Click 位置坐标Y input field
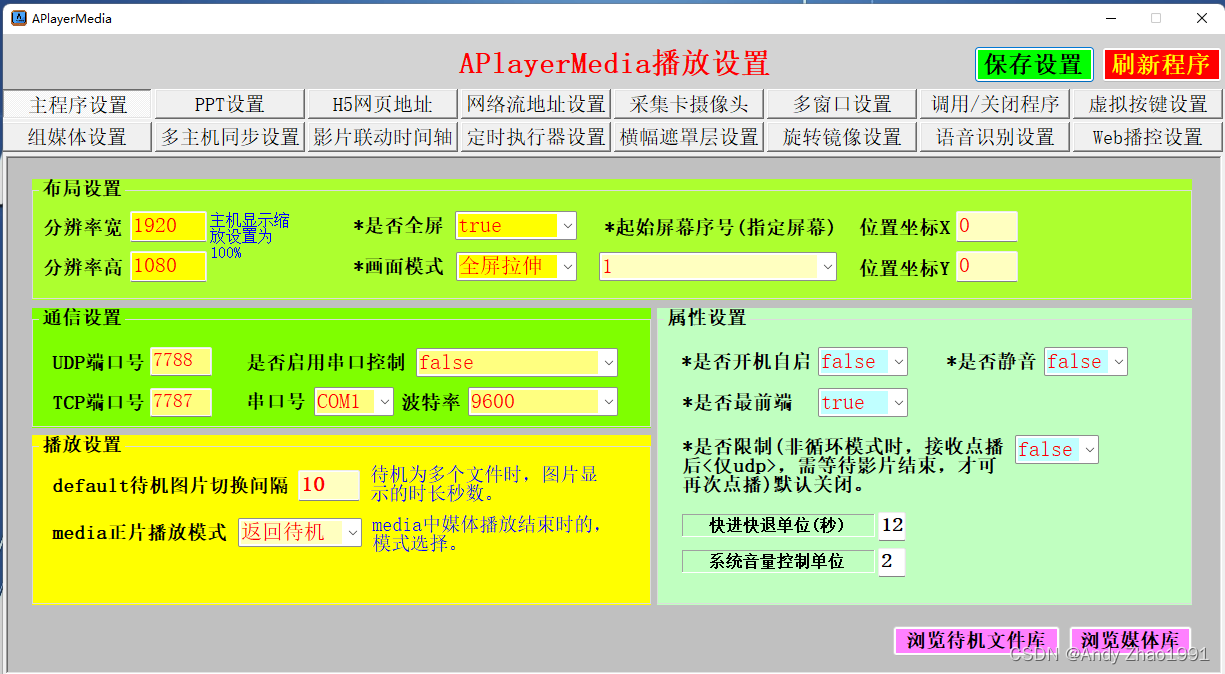The width and height of the screenshot is (1225, 674). point(986,266)
